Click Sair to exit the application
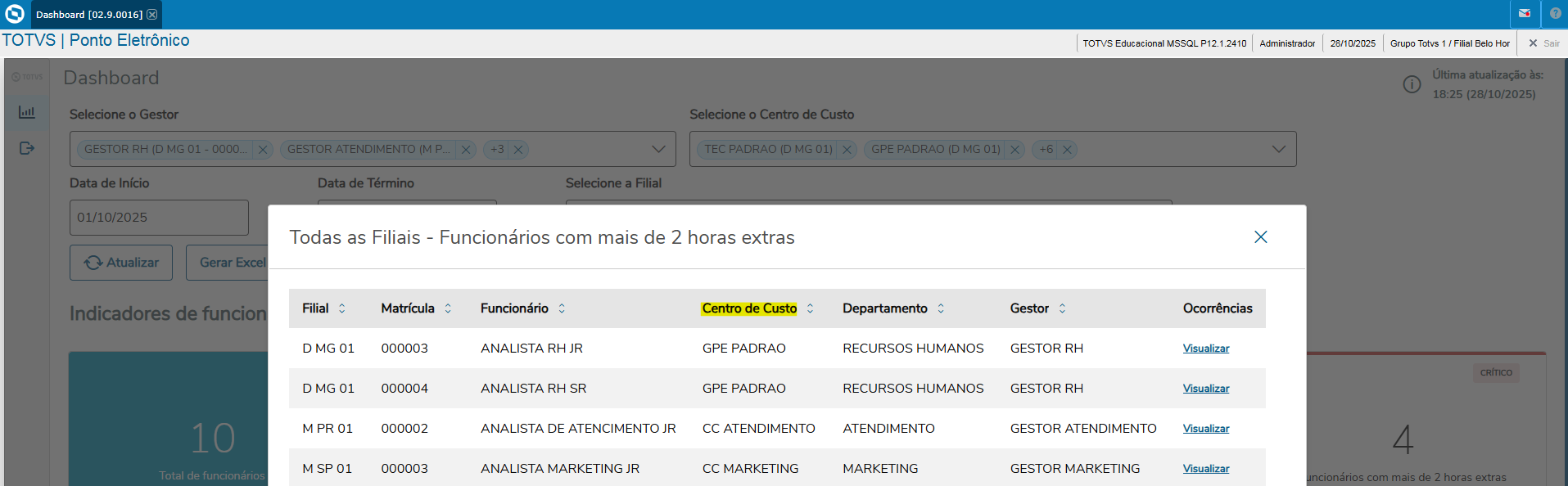The height and width of the screenshot is (486, 1568). 1544,43
